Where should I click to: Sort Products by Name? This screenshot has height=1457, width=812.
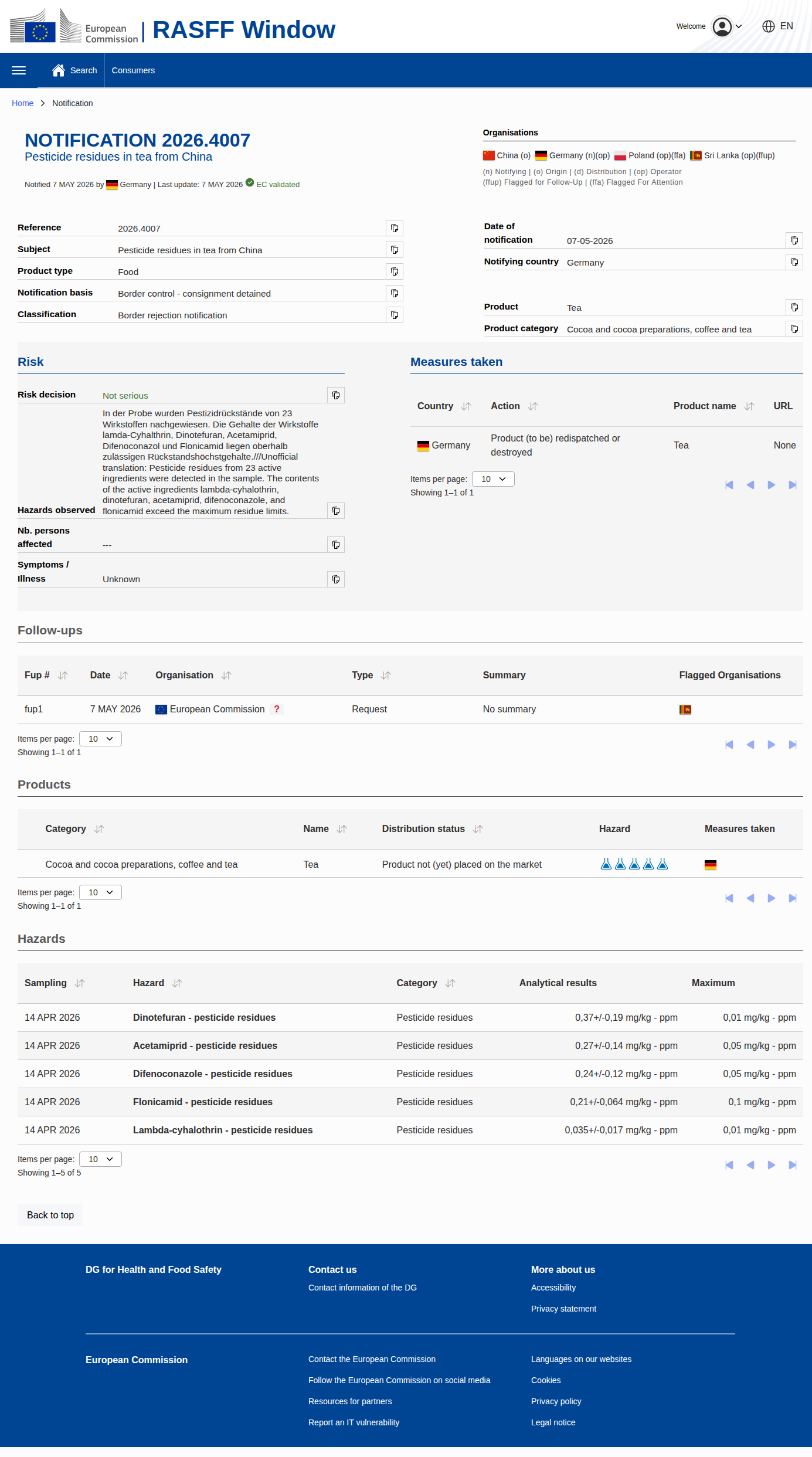[x=342, y=829]
